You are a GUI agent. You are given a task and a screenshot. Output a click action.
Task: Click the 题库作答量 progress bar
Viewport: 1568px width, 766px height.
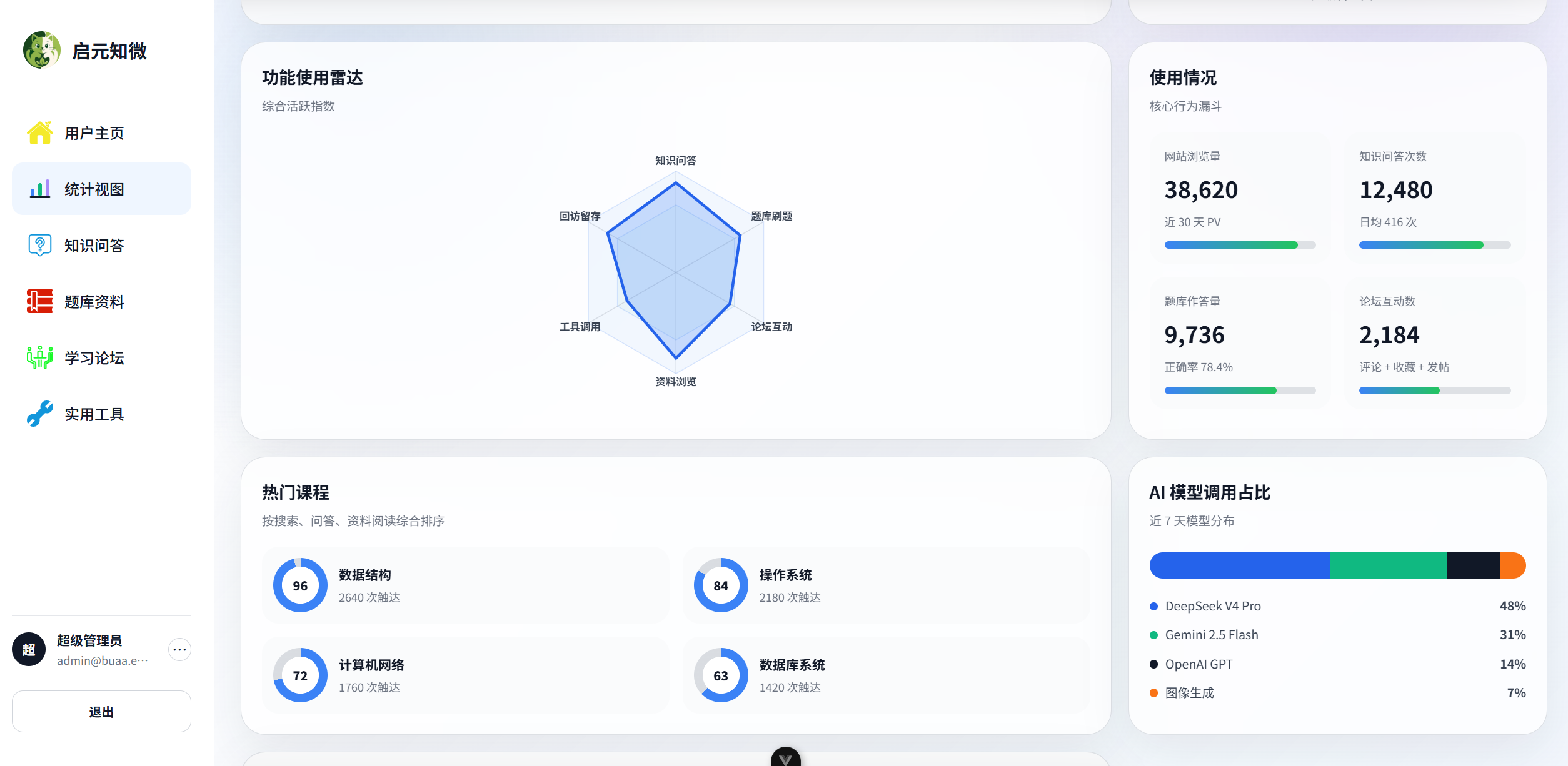pyautogui.click(x=1240, y=390)
